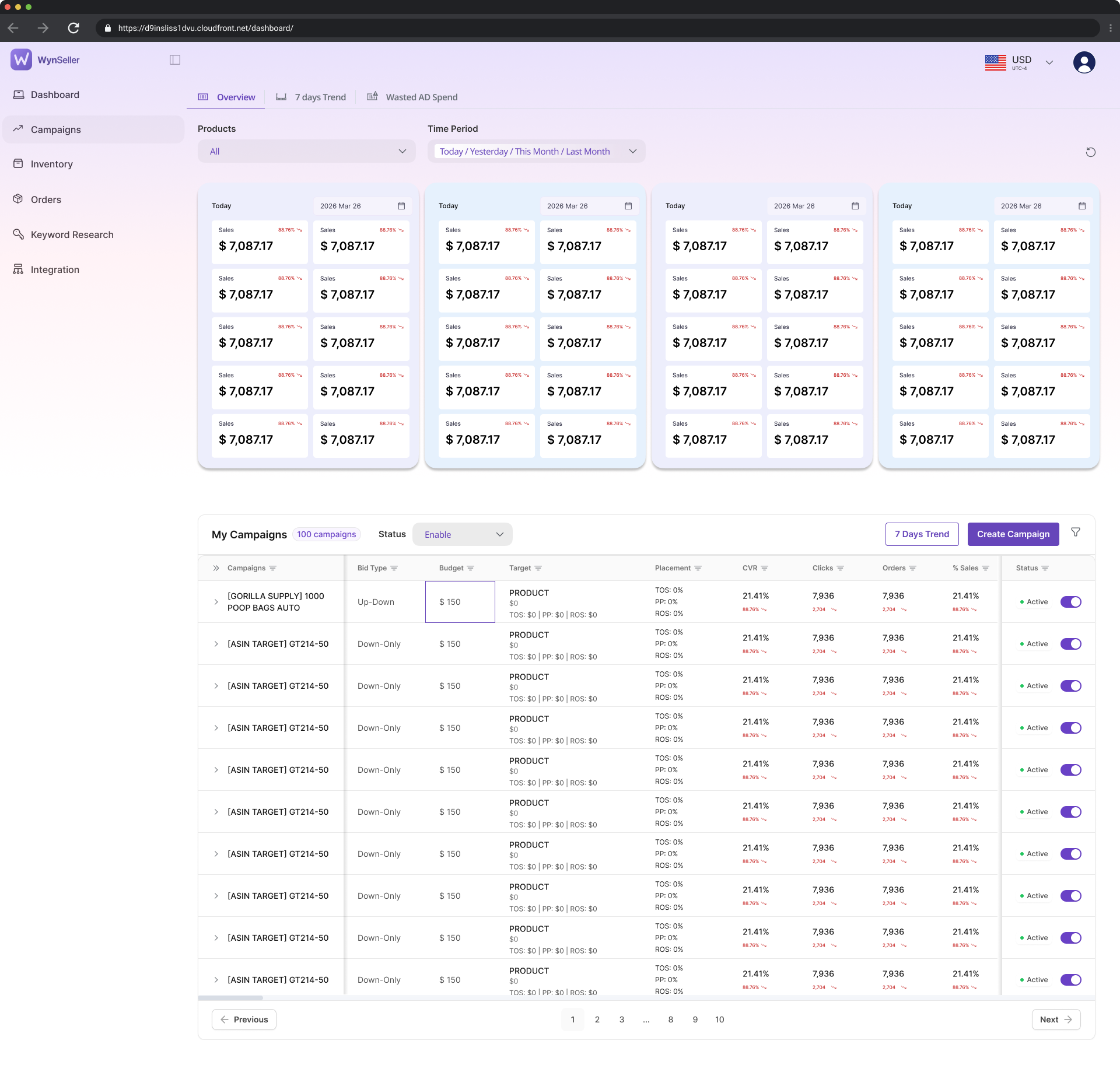1120x1065 pixels.
Task: Click the CVR column filter icon
Action: pos(764,568)
